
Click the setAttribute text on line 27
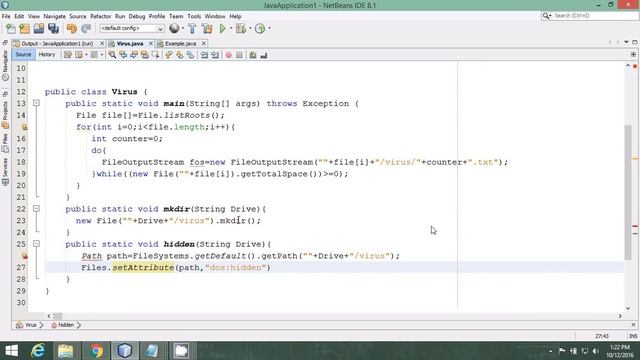coord(143,268)
